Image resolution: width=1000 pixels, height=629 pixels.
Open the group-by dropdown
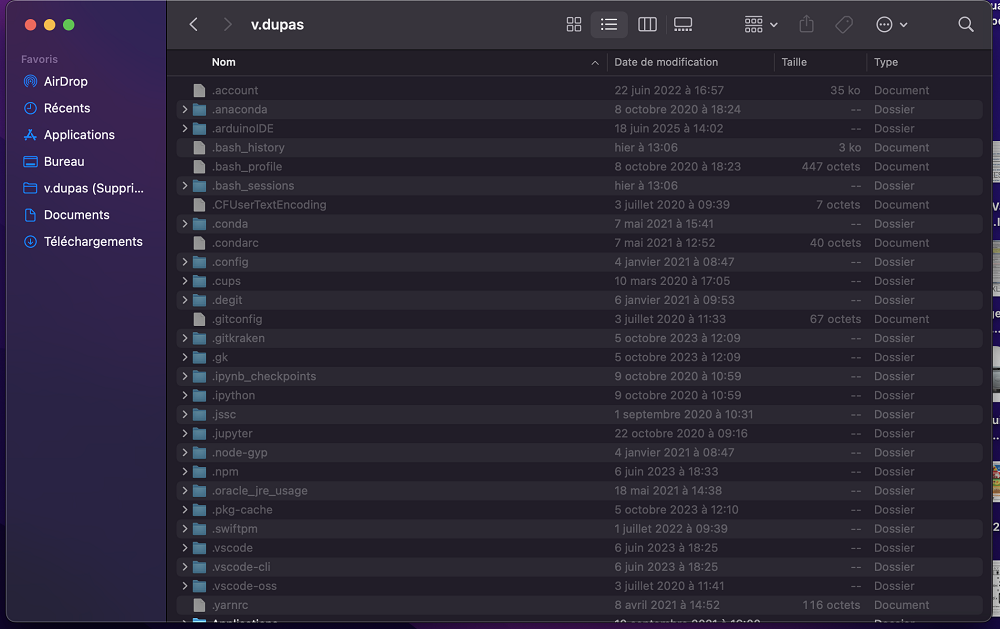pyautogui.click(x=760, y=25)
